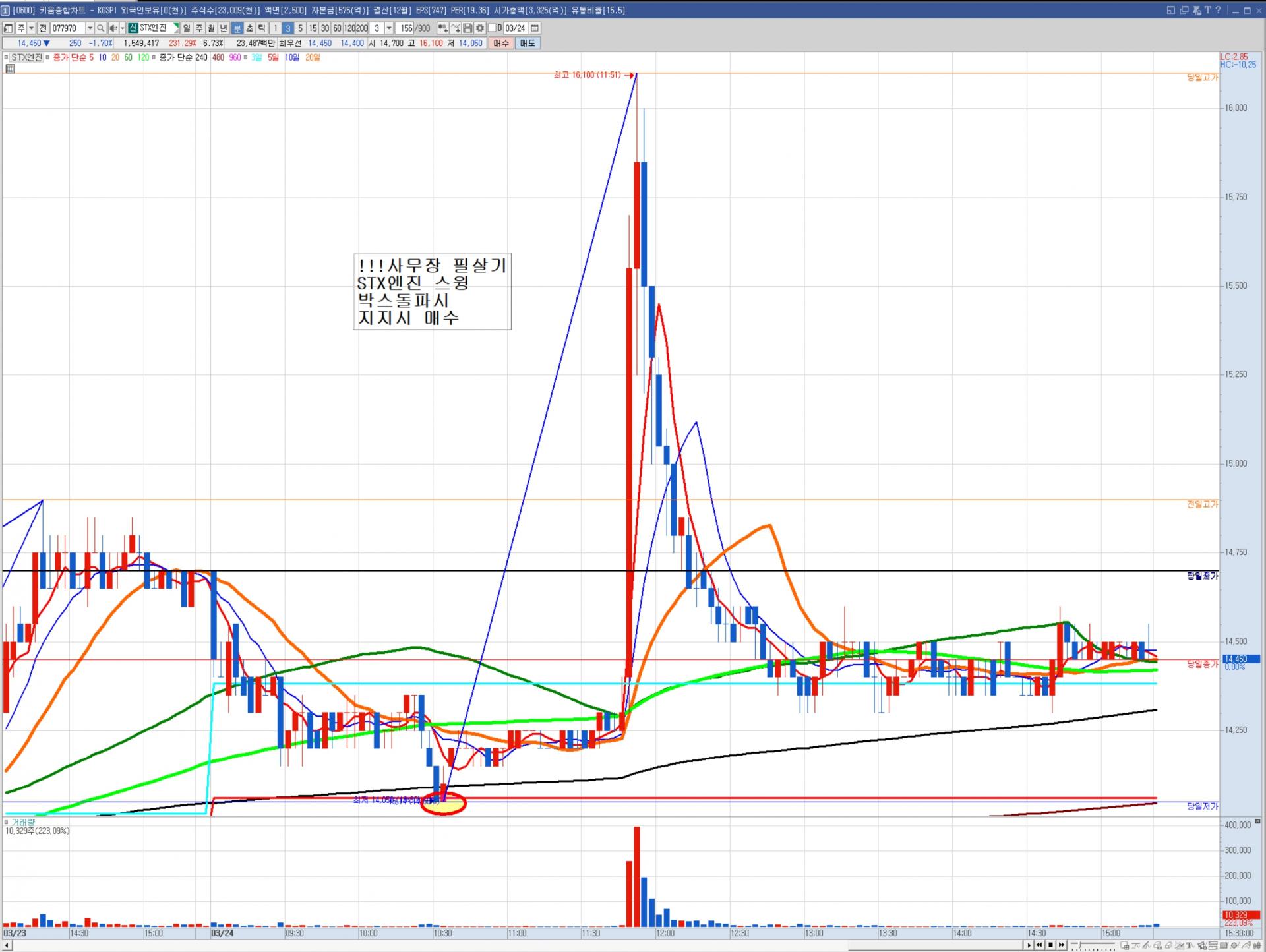Click the blue 매도 sell button
This screenshot has height=952, width=1266.
(527, 43)
